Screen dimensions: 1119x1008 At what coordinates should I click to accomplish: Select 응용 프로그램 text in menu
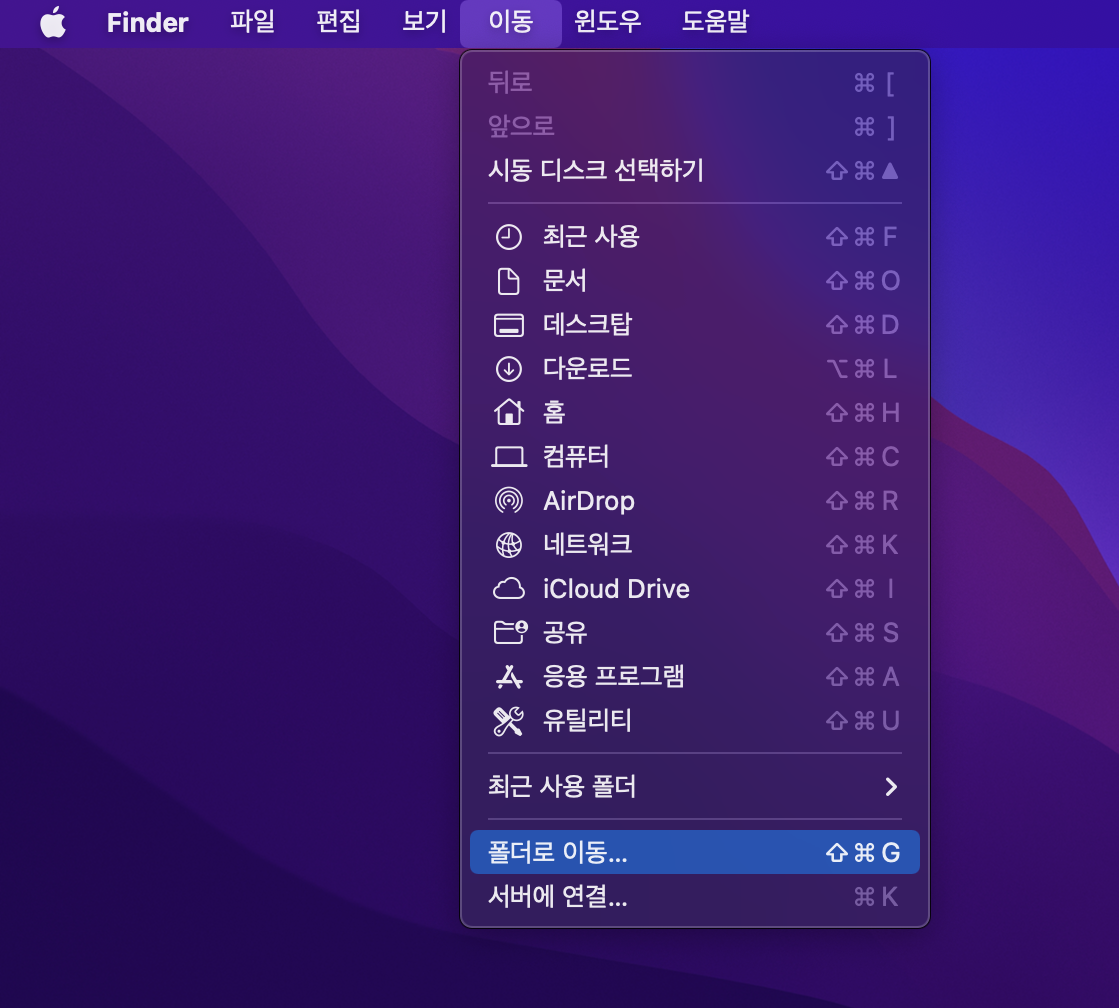click(x=614, y=677)
